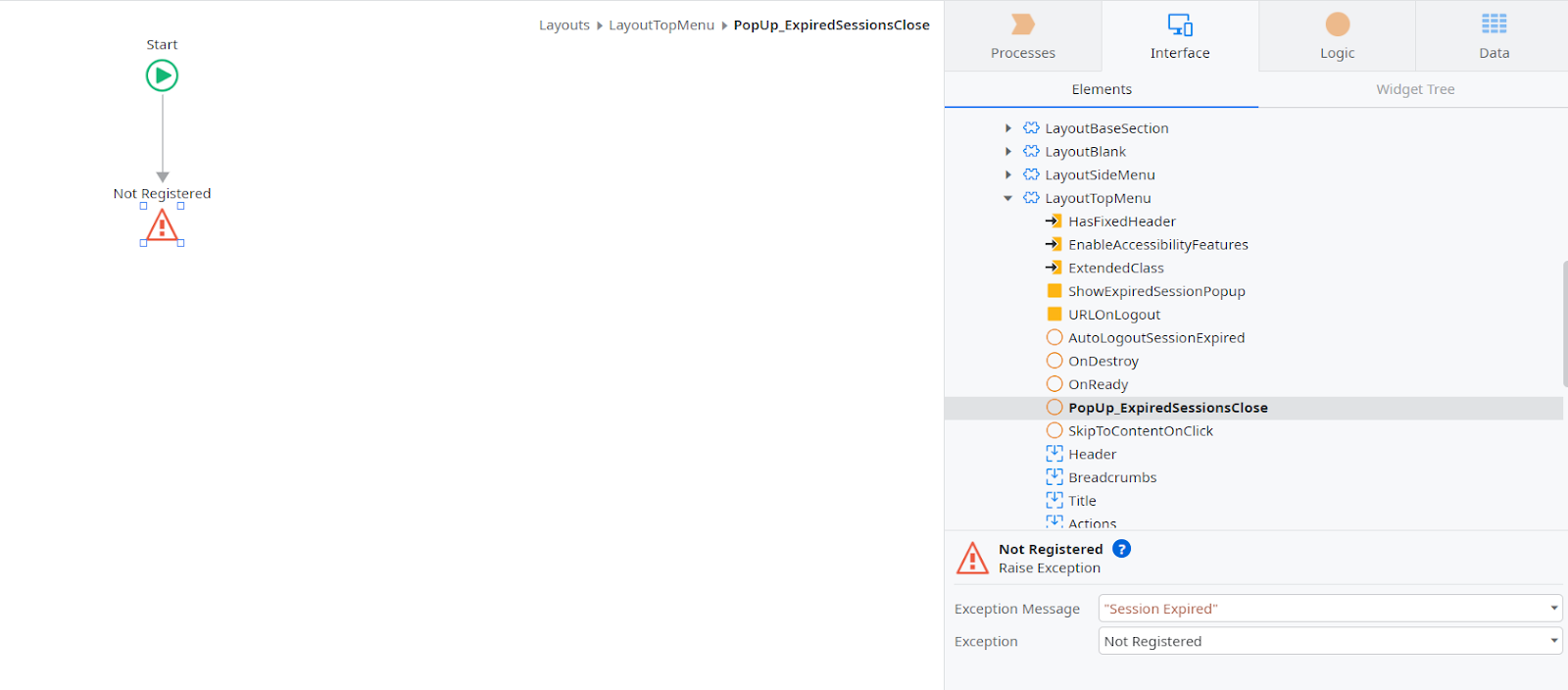Screen dimensions: 1568x690
Task: Open the Exception dropdown list
Action: coord(1330,641)
